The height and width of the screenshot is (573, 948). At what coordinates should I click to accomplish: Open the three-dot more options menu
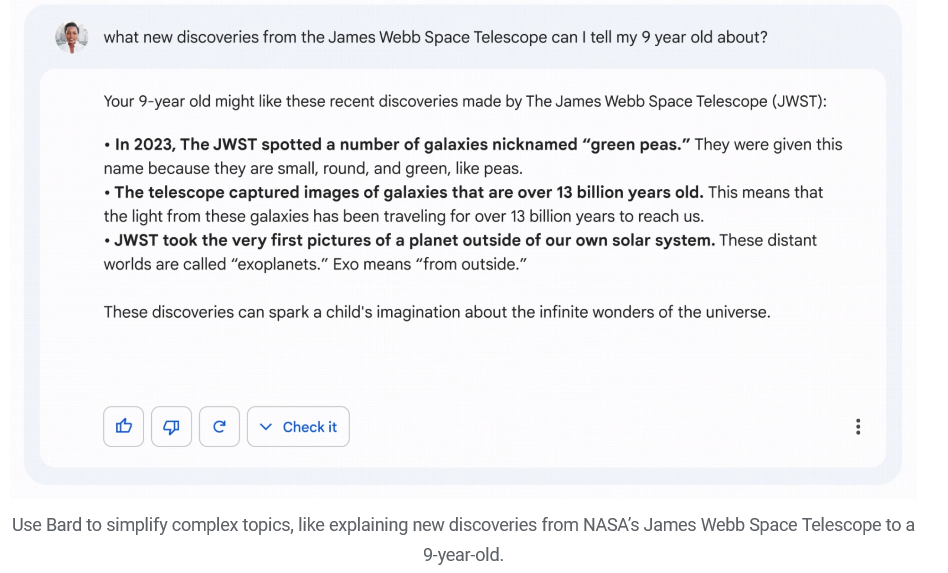(x=858, y=427)
